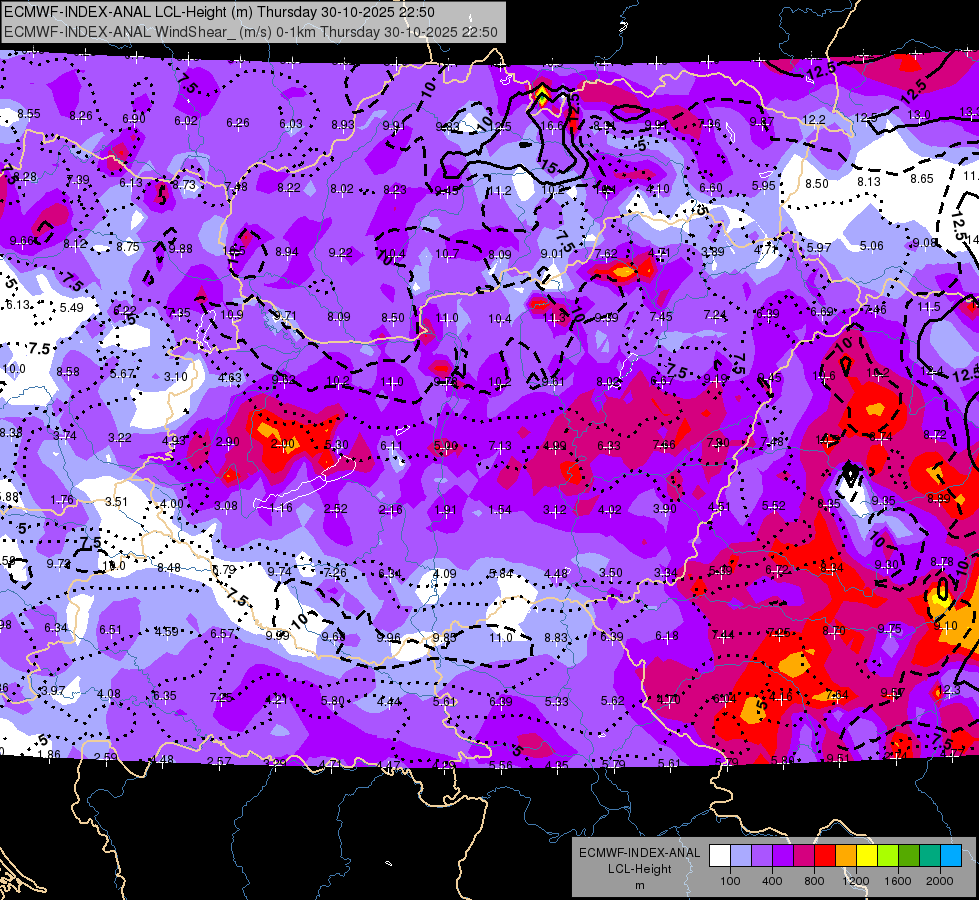Image resolution: width=979 pixels, height=900 pixels.
Task: Click the 6.26 wind shear value
Action: [238, 123]
